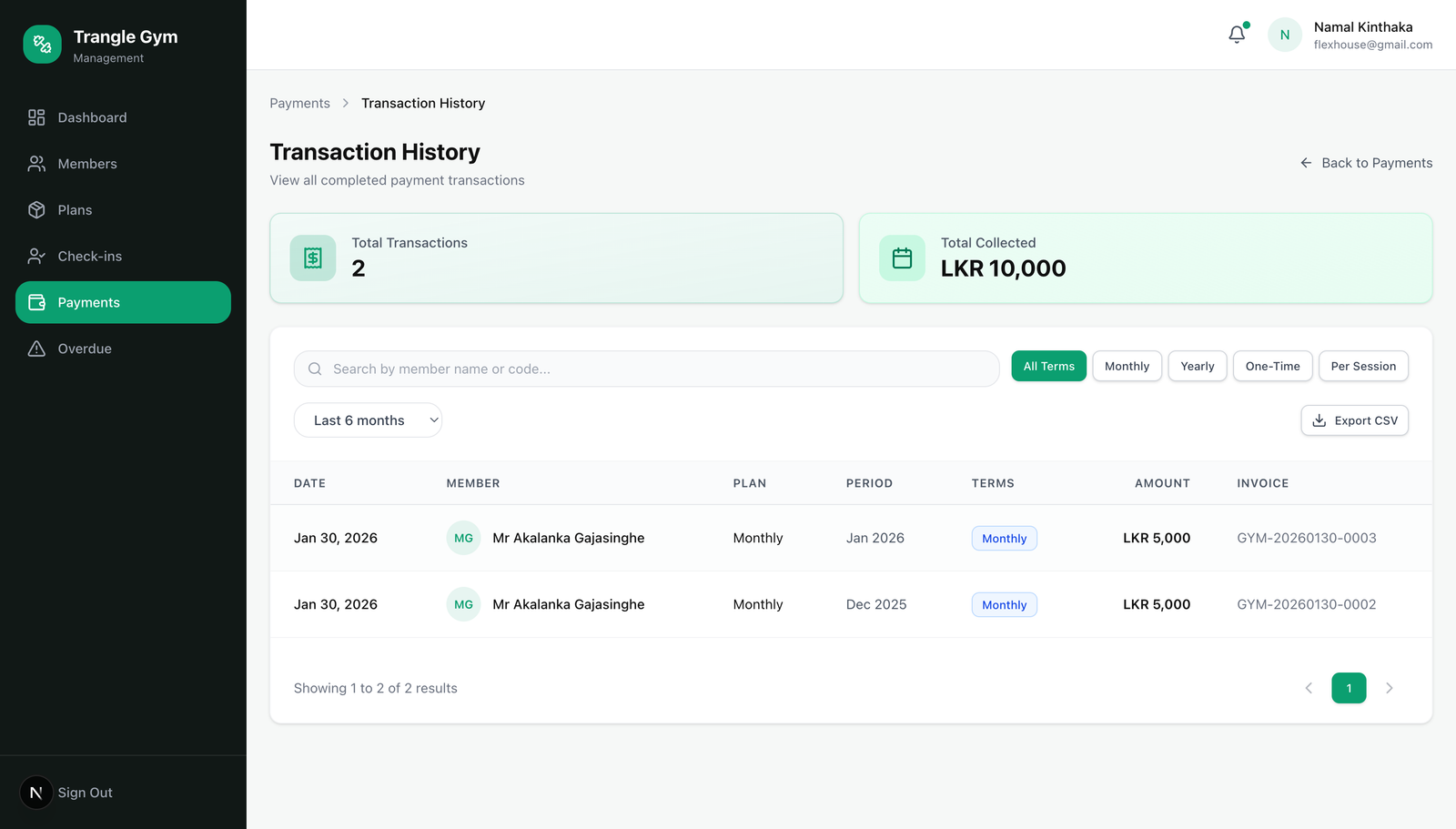The height and width of the screenshot is (829, 1456).
Task: Click the PERIOD column header
Action: (869, 483)
